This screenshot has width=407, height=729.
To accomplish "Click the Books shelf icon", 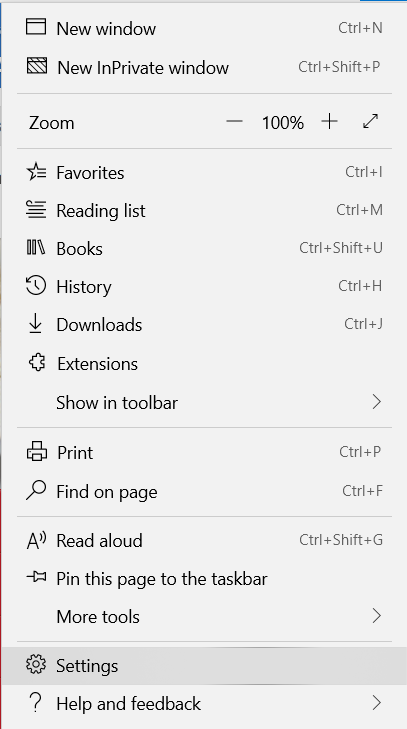I will tap(36, 247).
